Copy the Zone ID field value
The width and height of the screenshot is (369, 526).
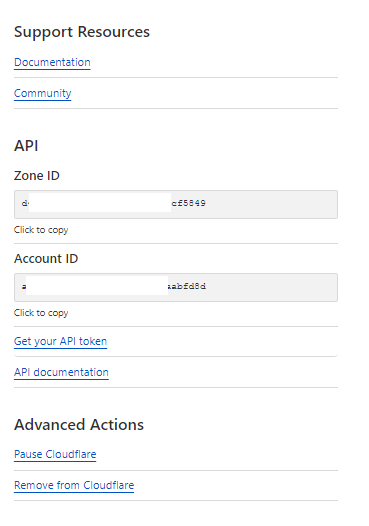point(176,204)
